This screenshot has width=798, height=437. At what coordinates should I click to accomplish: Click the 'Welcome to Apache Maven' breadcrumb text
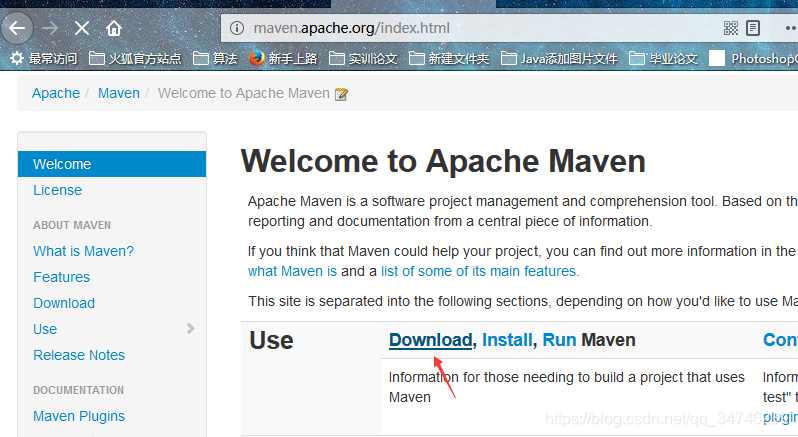(x=244, y=93)
